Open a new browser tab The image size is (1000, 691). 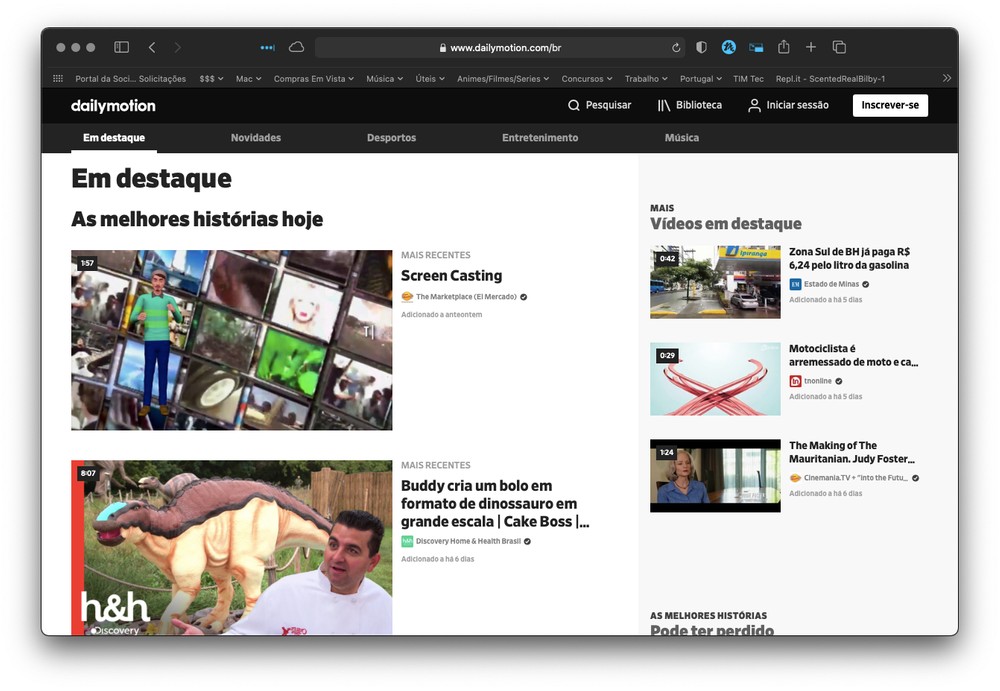pos(811,47)
